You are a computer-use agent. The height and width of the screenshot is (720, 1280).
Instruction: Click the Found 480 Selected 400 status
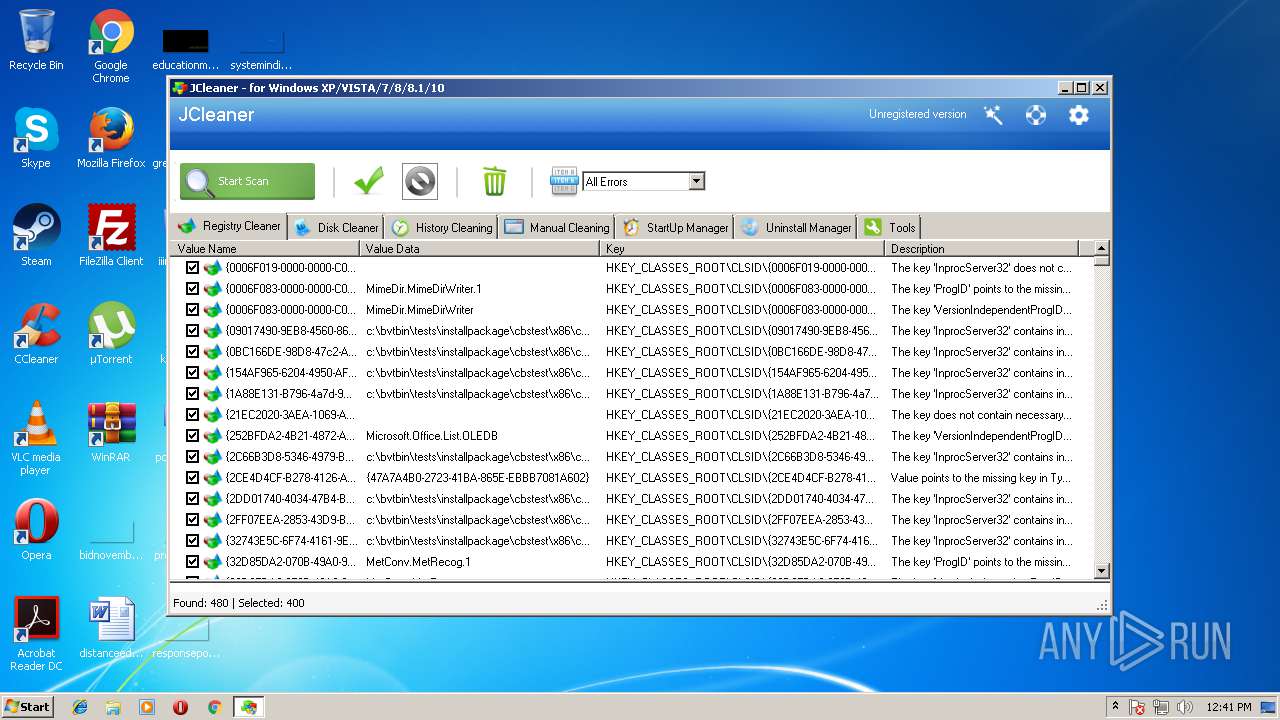pyautogui.click(x=239, y=603)
